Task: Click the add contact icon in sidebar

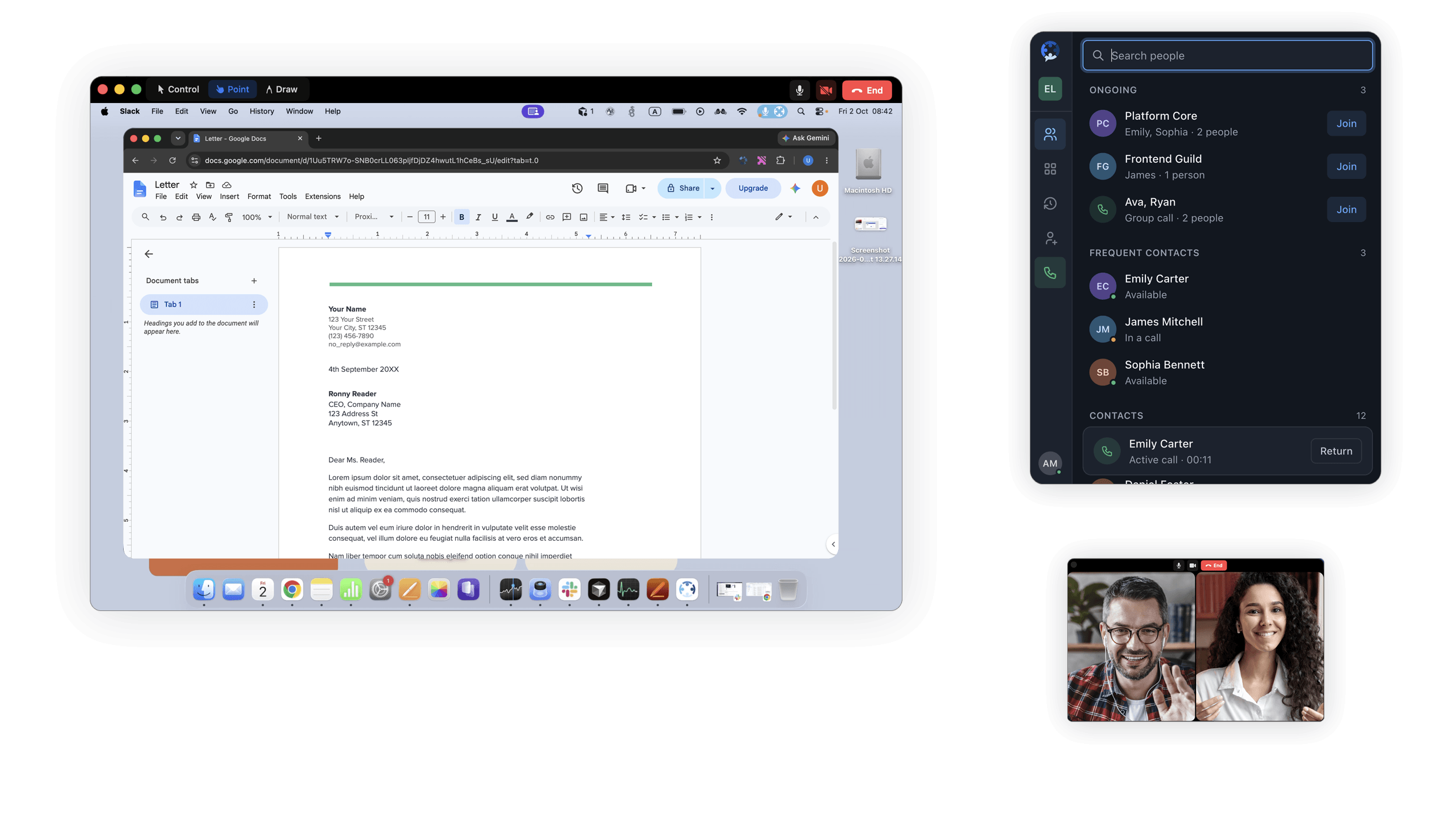Action: pos(1050,238)
